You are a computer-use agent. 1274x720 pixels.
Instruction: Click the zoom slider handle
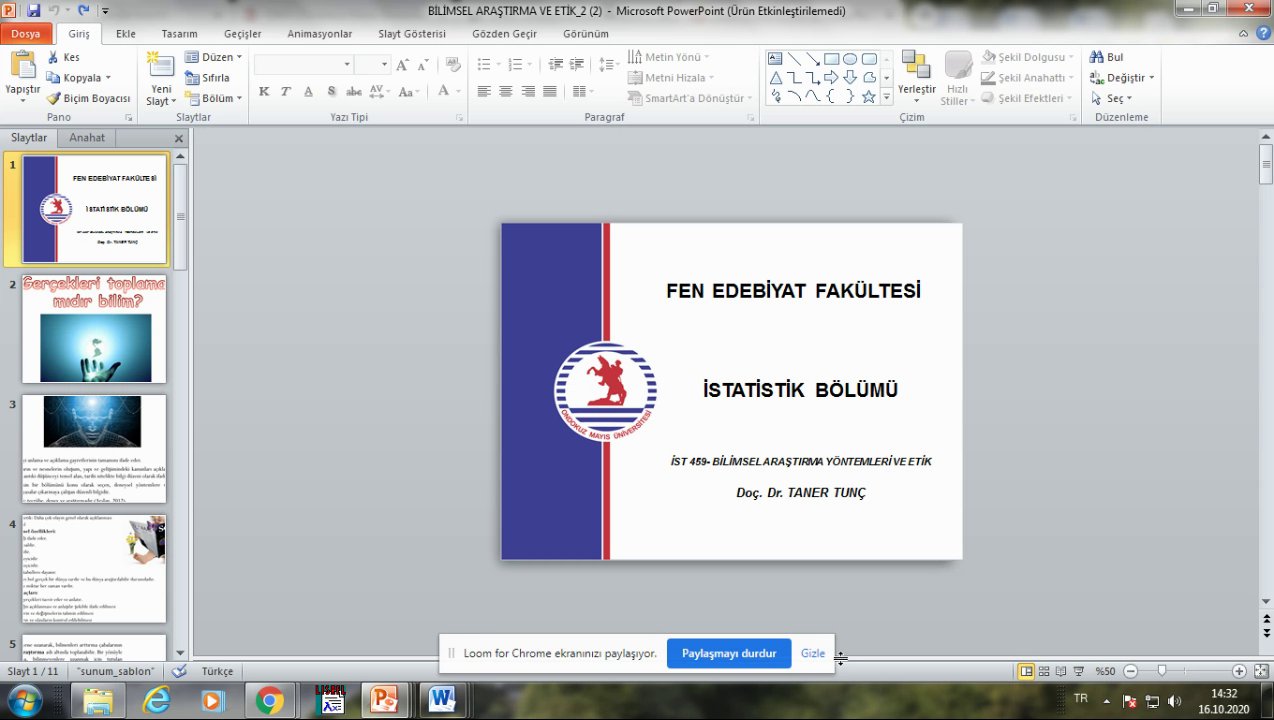(x=1161, y=671)
